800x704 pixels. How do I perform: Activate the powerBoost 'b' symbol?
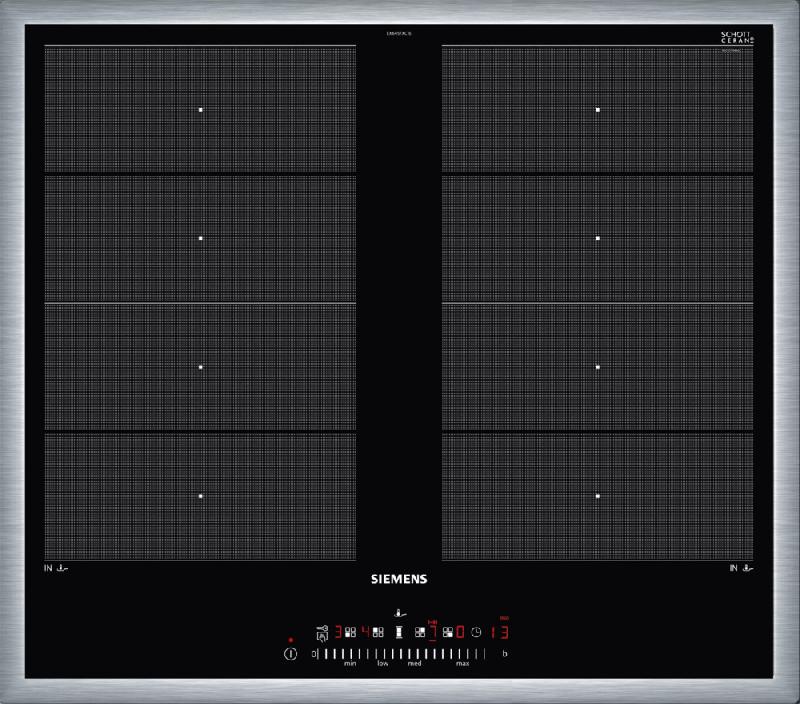505,653
